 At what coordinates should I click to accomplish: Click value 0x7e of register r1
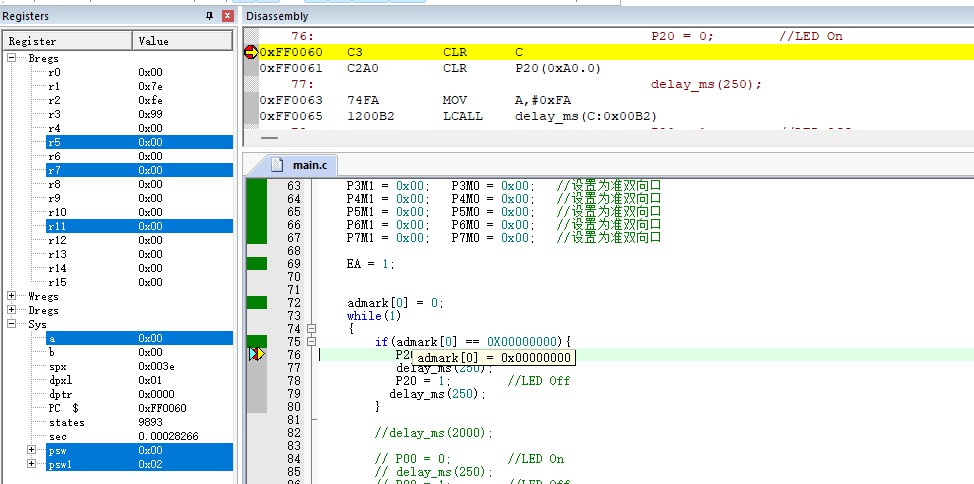pyautogui.click(x=150, y=86)
